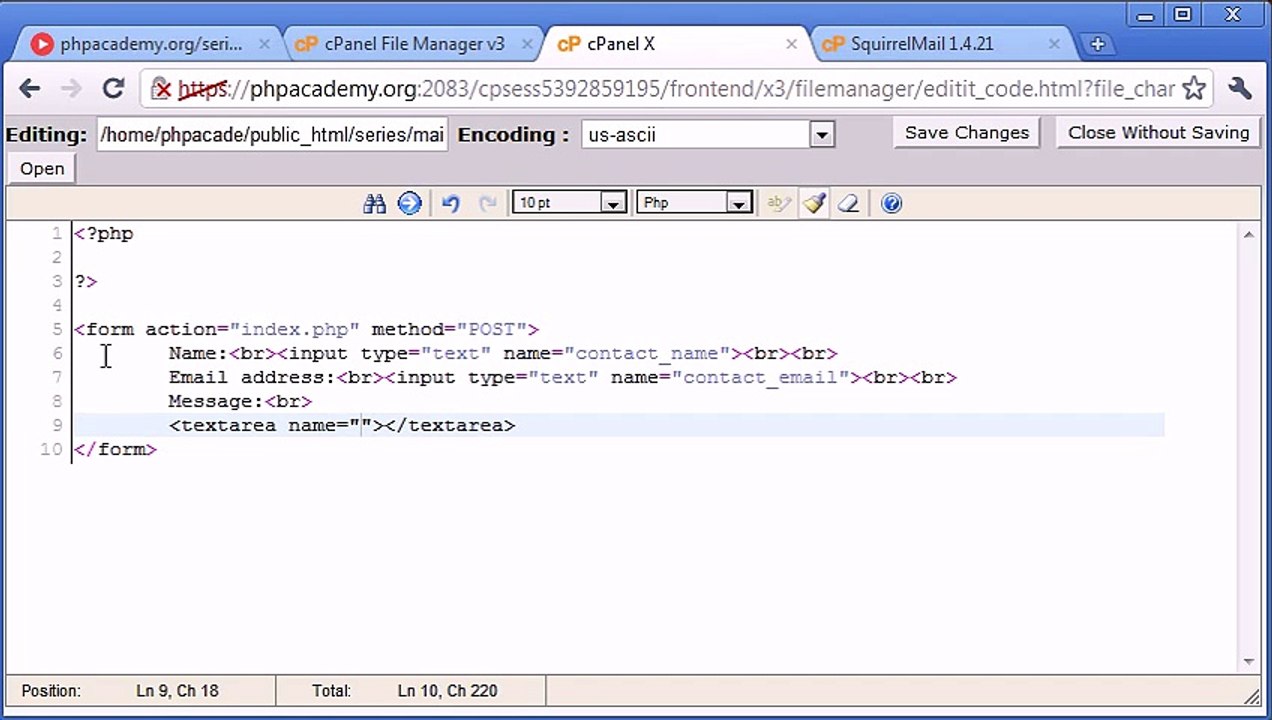Screen dimensions: 1272x720
Task: Open the 10 pt font size dropdown
Action: (613, 203)
